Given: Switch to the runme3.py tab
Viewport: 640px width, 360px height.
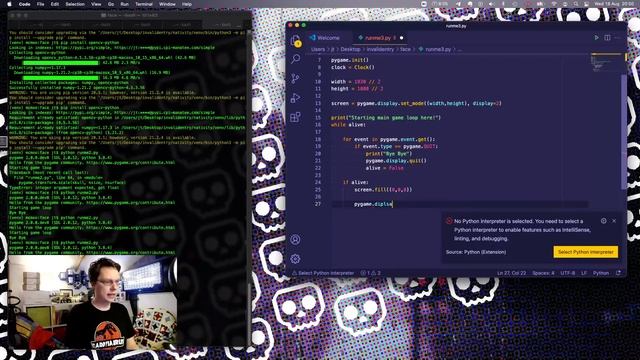Looking at the screenshot, I should click(x=377, y=38).
